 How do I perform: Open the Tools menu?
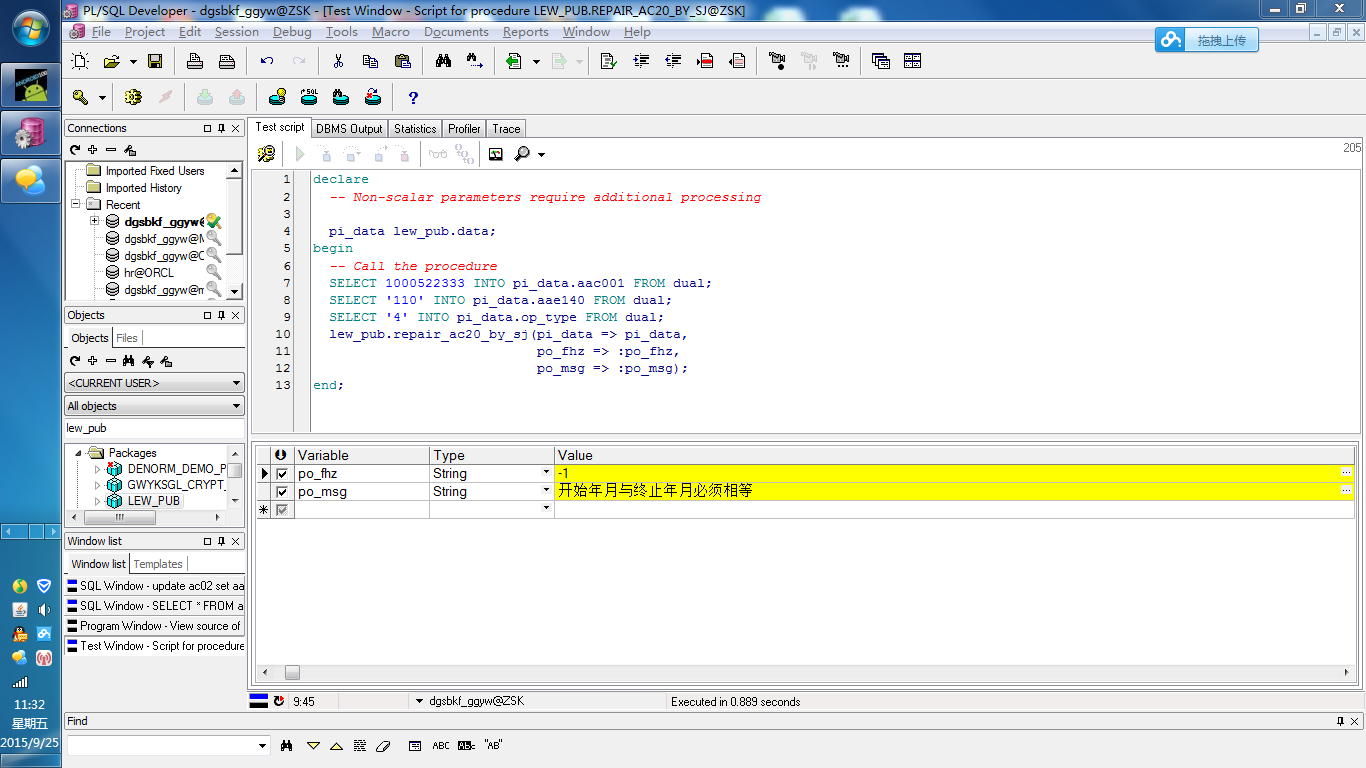341,32
